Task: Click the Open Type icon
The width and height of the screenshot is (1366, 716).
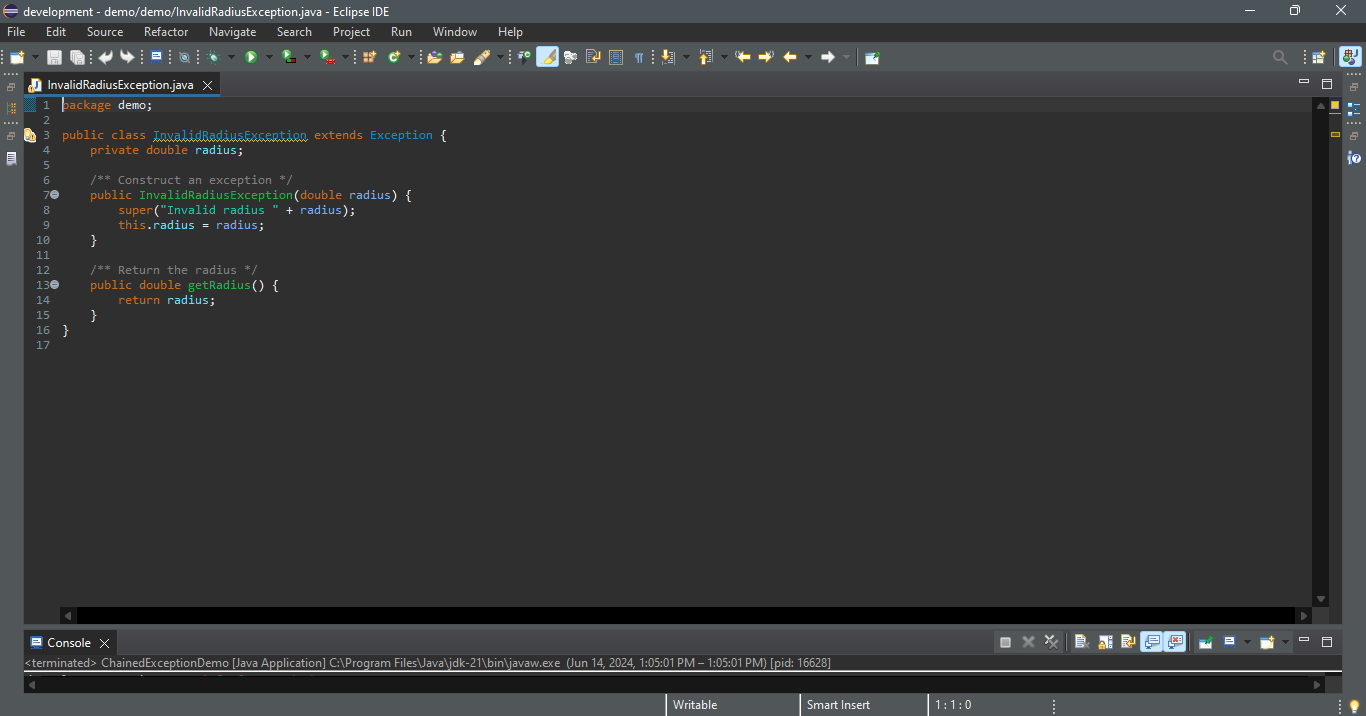Action: point(434,58)
